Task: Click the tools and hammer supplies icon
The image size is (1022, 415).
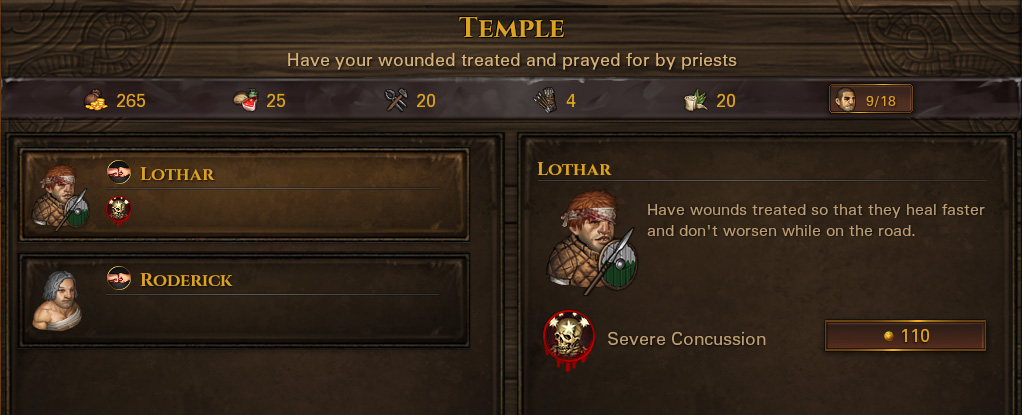Action: [x=396, y=100]
